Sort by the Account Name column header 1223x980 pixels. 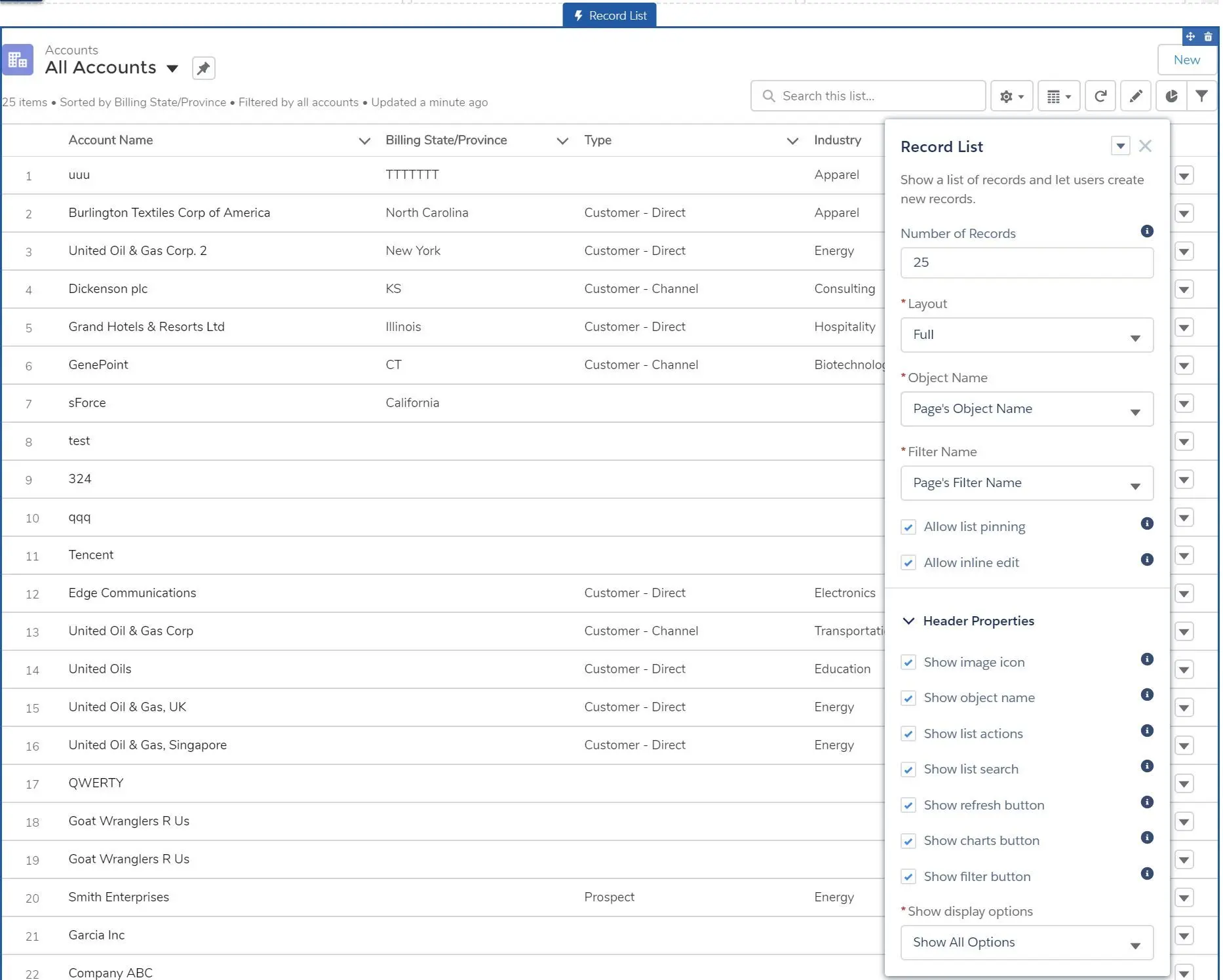pyautogui.click(x=111, y=140)
